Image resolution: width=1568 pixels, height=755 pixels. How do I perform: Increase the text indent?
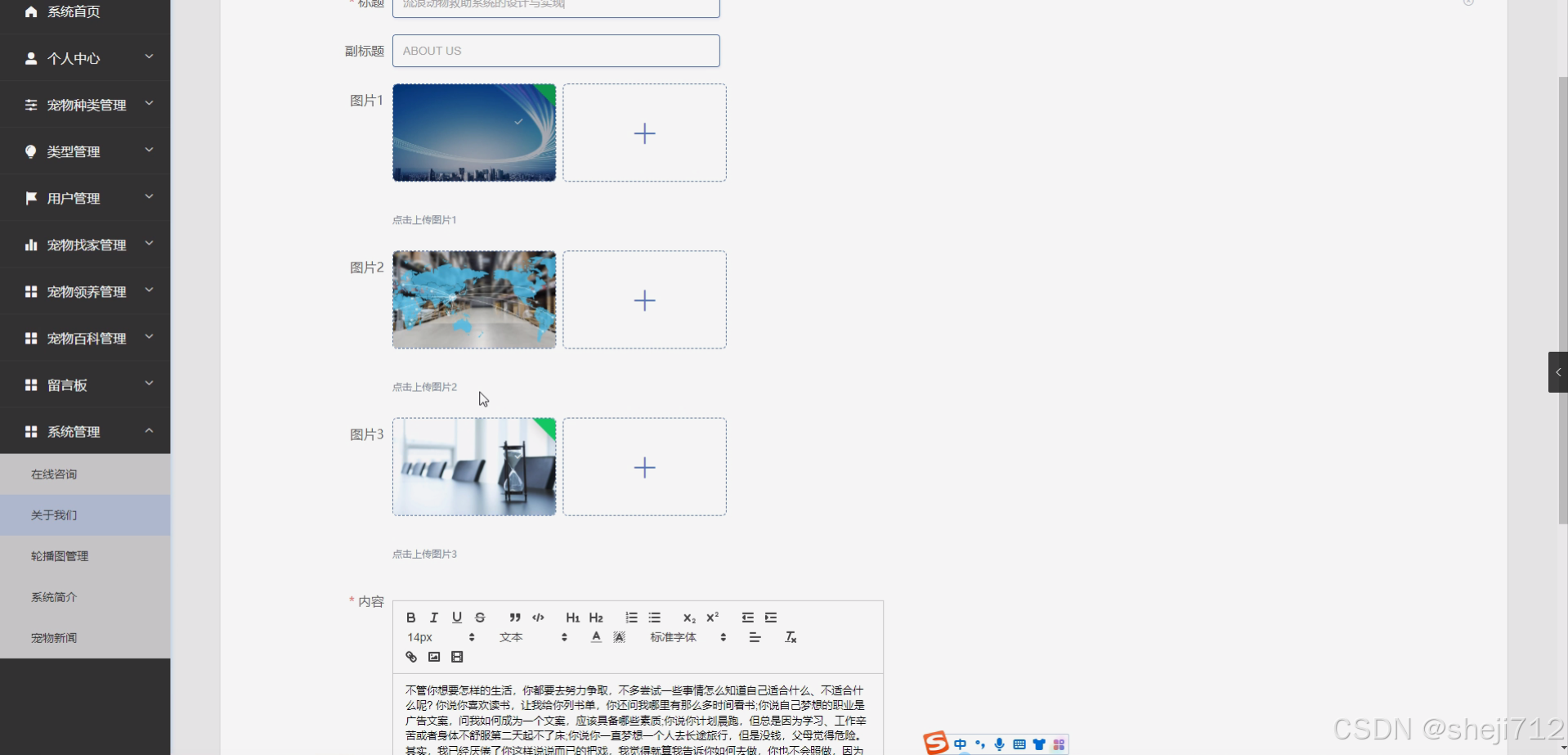[x=770, y=618]
